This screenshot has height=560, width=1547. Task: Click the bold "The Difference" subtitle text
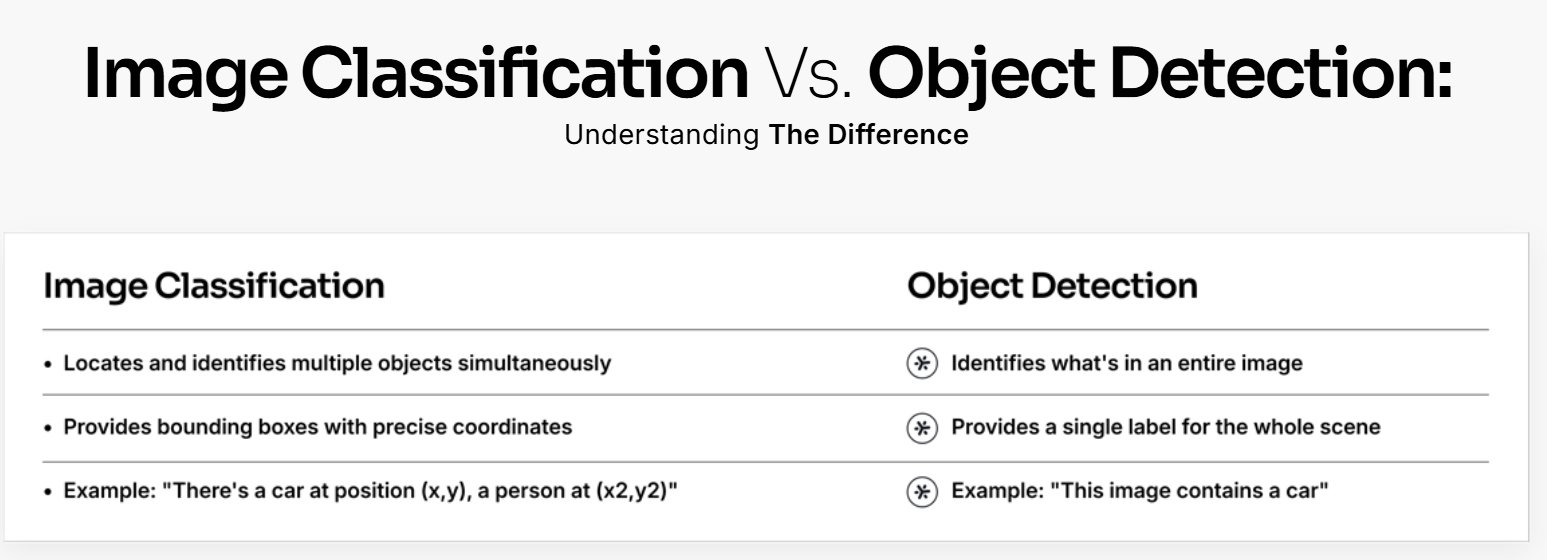click(x=868, y=135)
